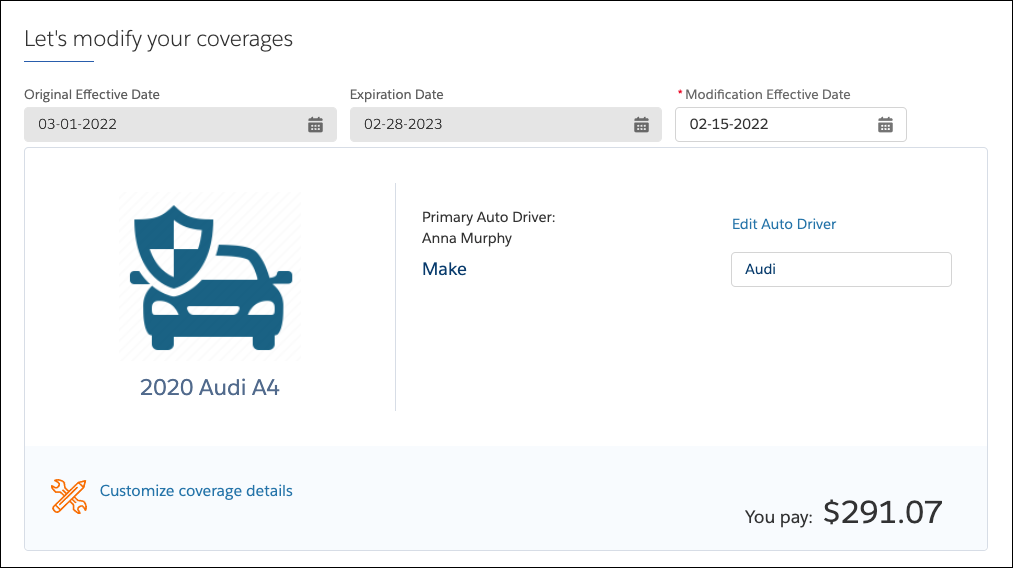Click the Anna Murphy driver name

point(466,238)
